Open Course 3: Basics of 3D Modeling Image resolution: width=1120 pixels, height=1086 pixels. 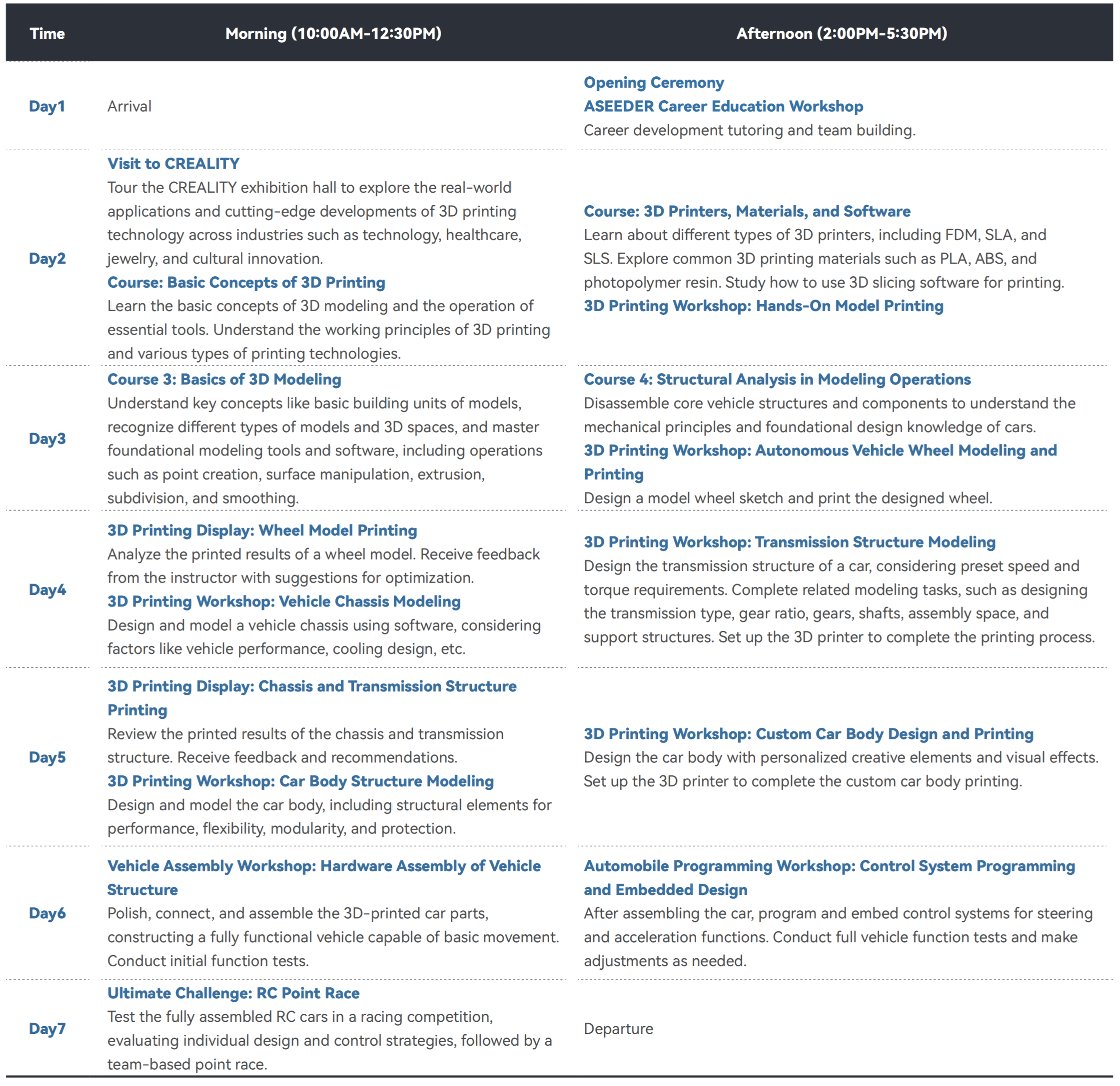(x=224, y=379)
